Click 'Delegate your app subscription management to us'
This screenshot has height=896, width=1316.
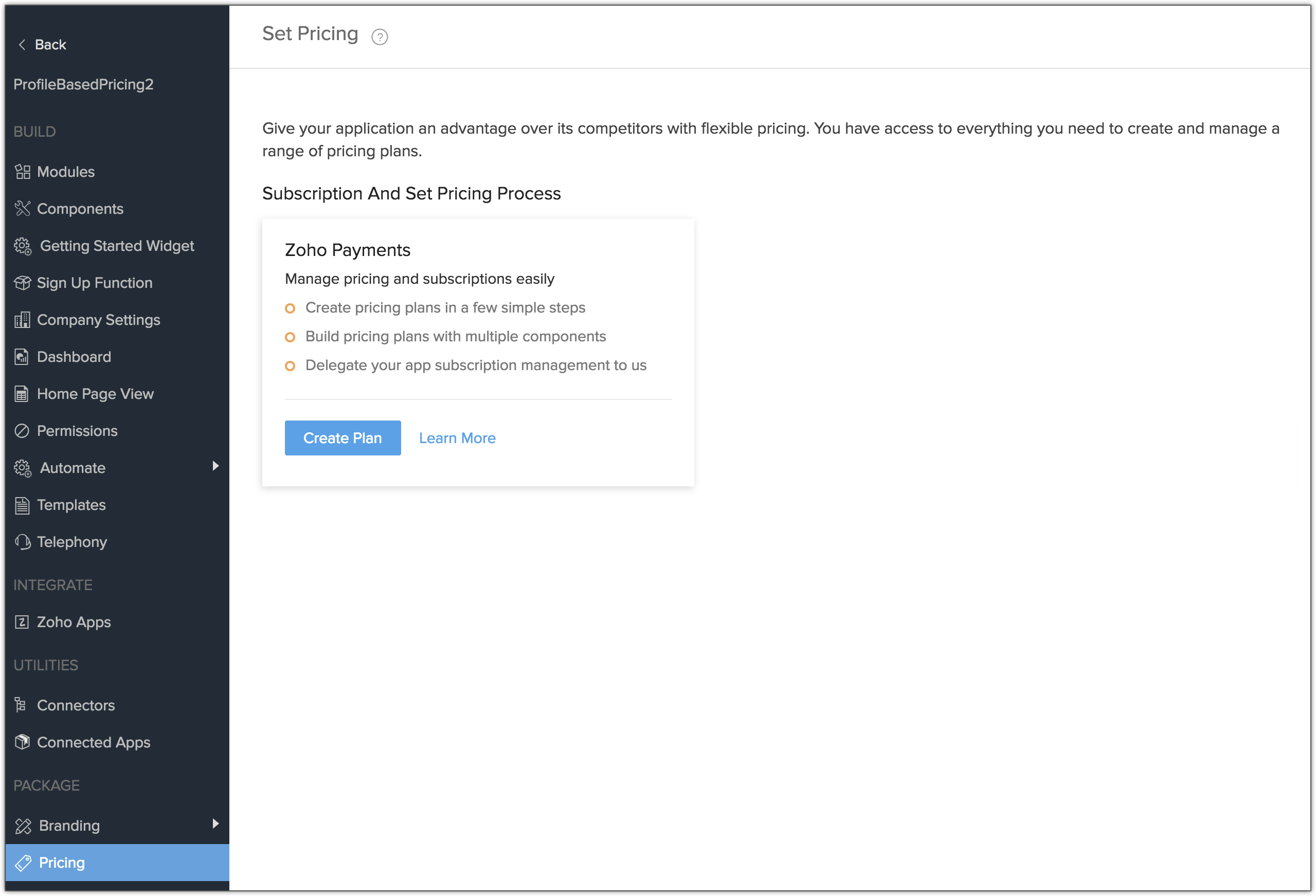[476, 365]
